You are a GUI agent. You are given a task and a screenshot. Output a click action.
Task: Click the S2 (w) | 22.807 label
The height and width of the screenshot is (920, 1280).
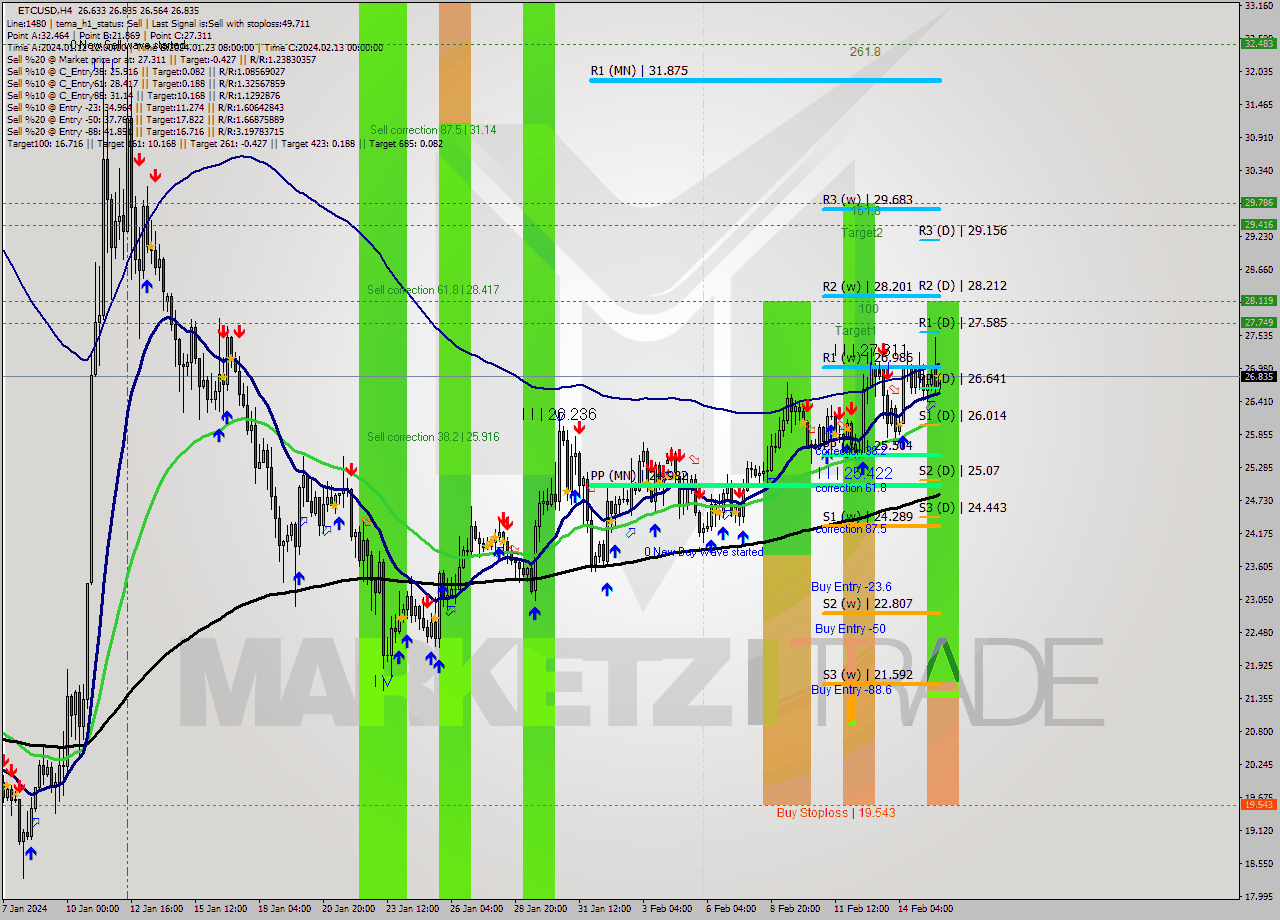tap(867, 604)
